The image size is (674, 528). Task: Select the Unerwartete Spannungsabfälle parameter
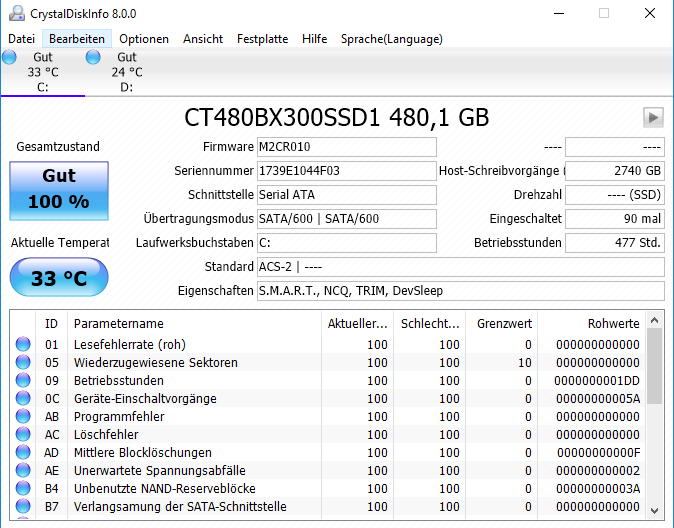[x=328, y=471]
